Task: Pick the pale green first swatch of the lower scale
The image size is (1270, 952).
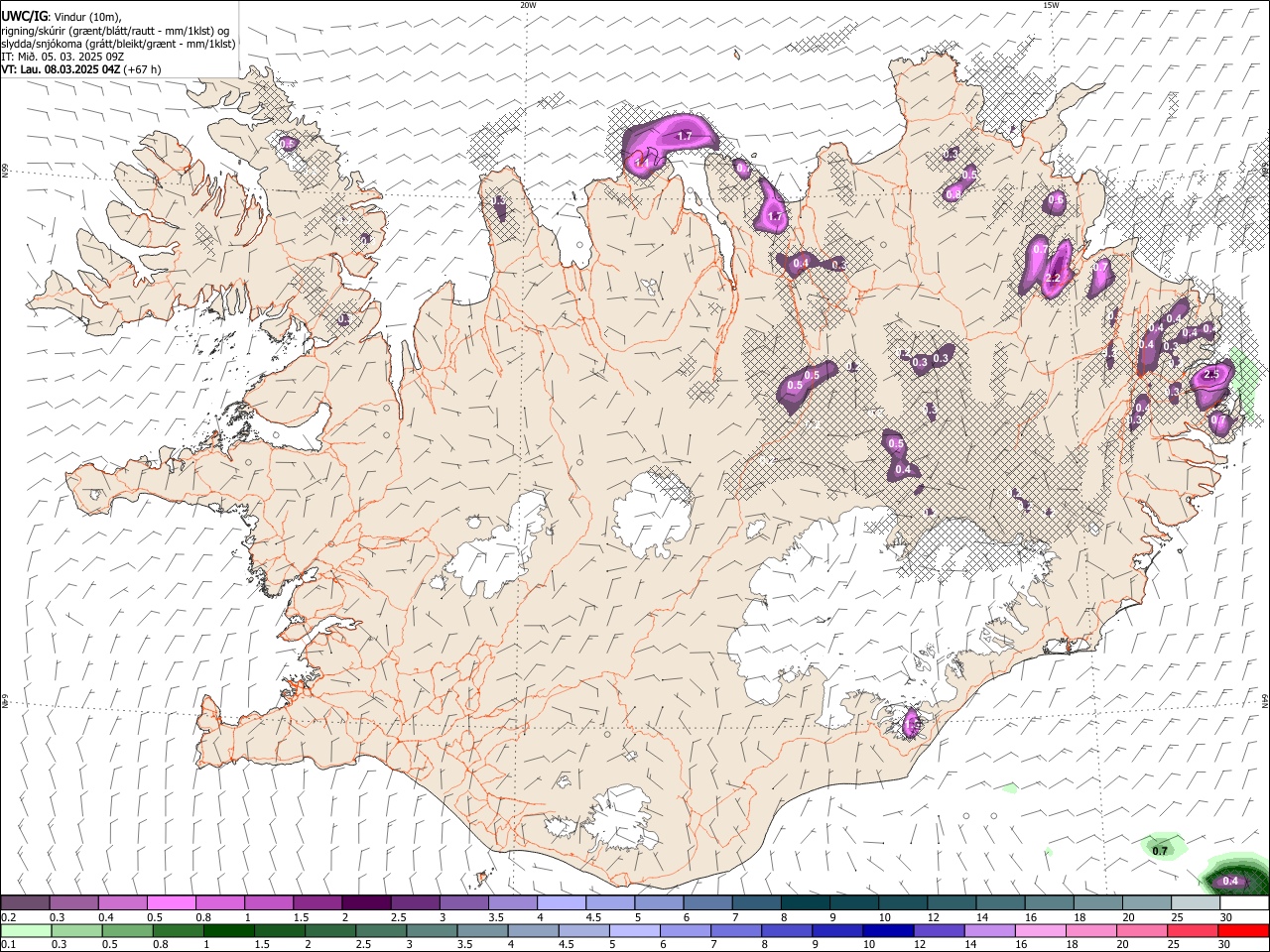Action: point(27,931)
